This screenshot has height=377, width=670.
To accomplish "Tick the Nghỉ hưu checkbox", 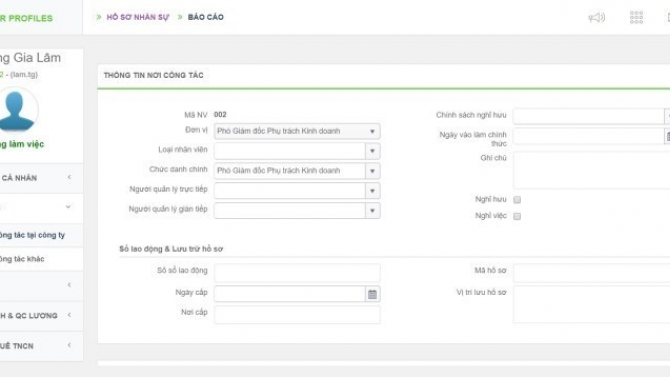I will coord(517,200).
